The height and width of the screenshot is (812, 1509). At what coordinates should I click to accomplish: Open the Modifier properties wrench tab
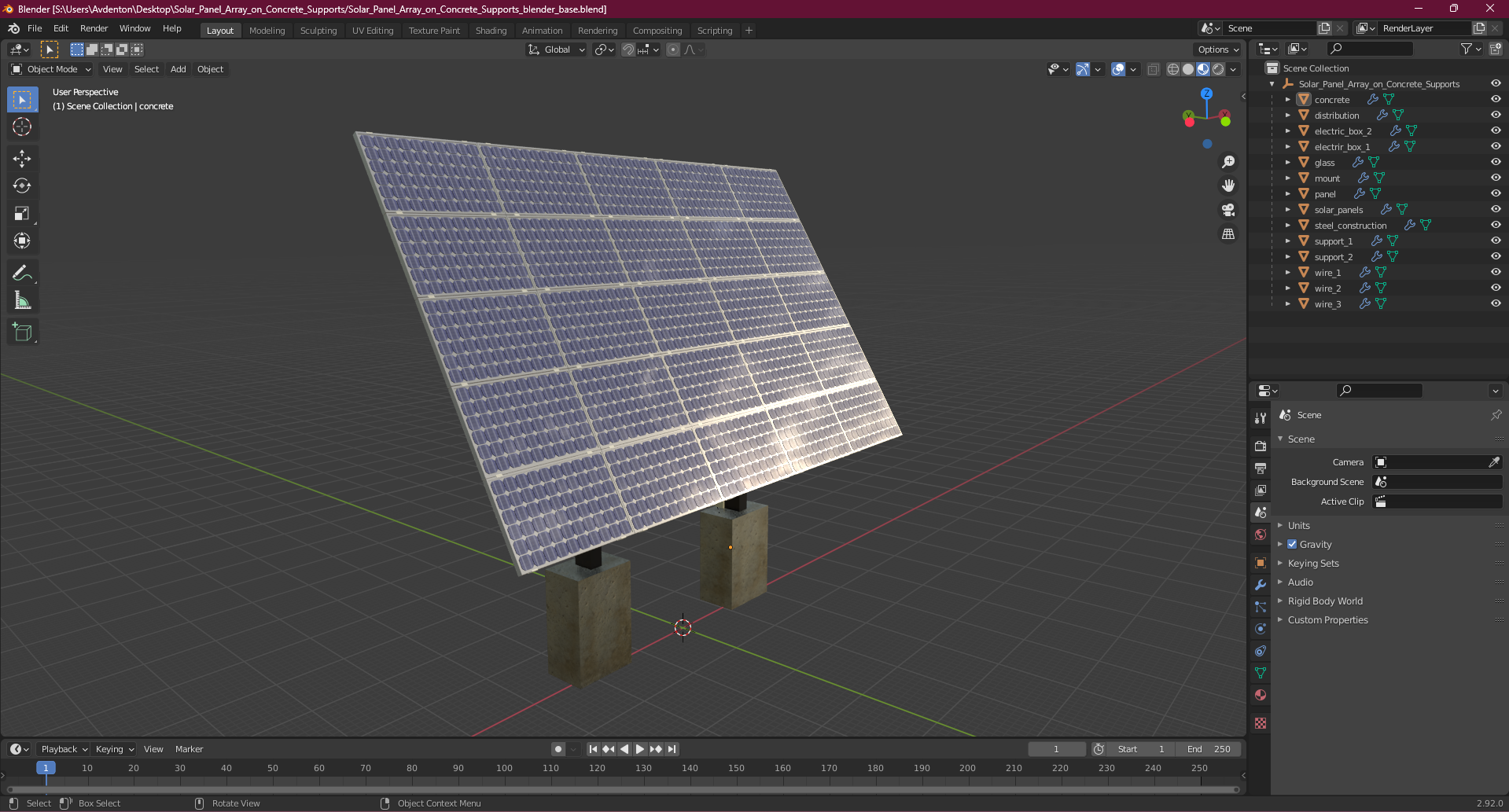point(1261,585)
